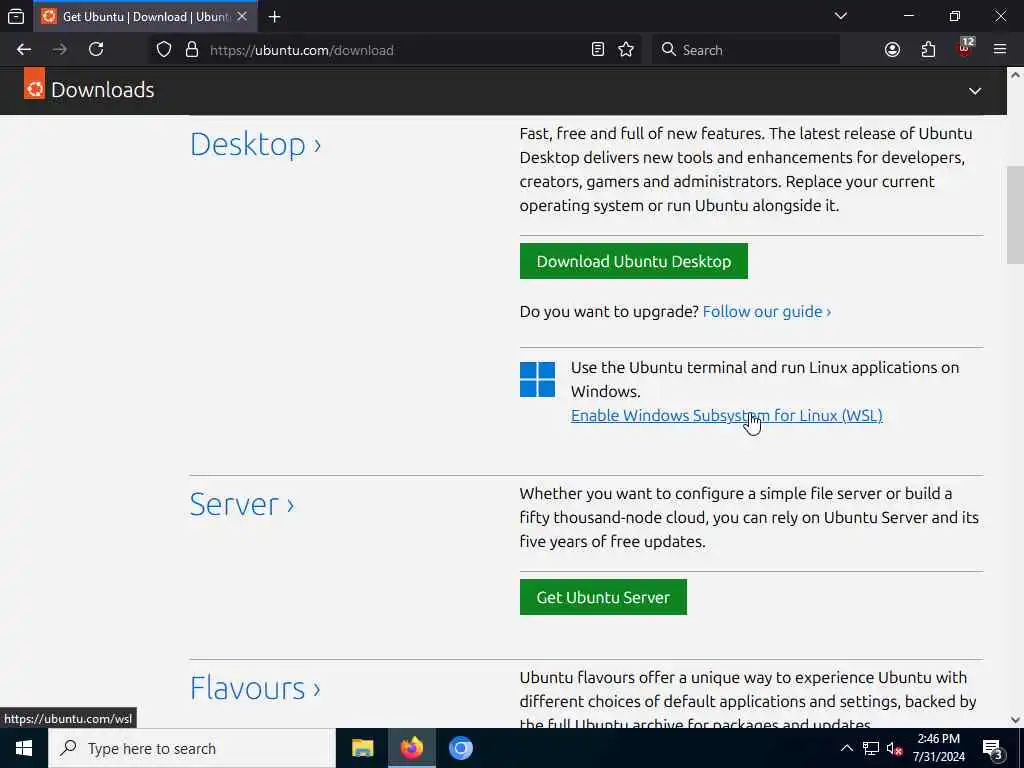Toggle reader view icon
This screenshot has width=1024, height=768.
tap(598, 50)
